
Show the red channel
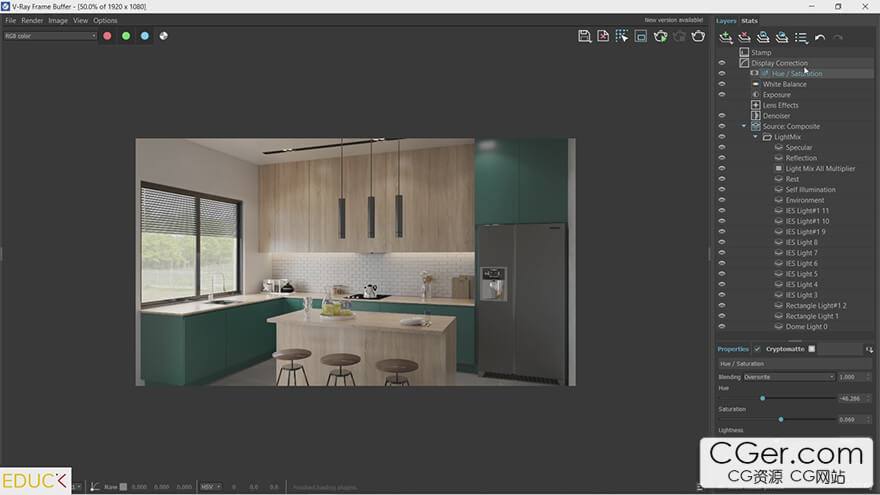107,36
